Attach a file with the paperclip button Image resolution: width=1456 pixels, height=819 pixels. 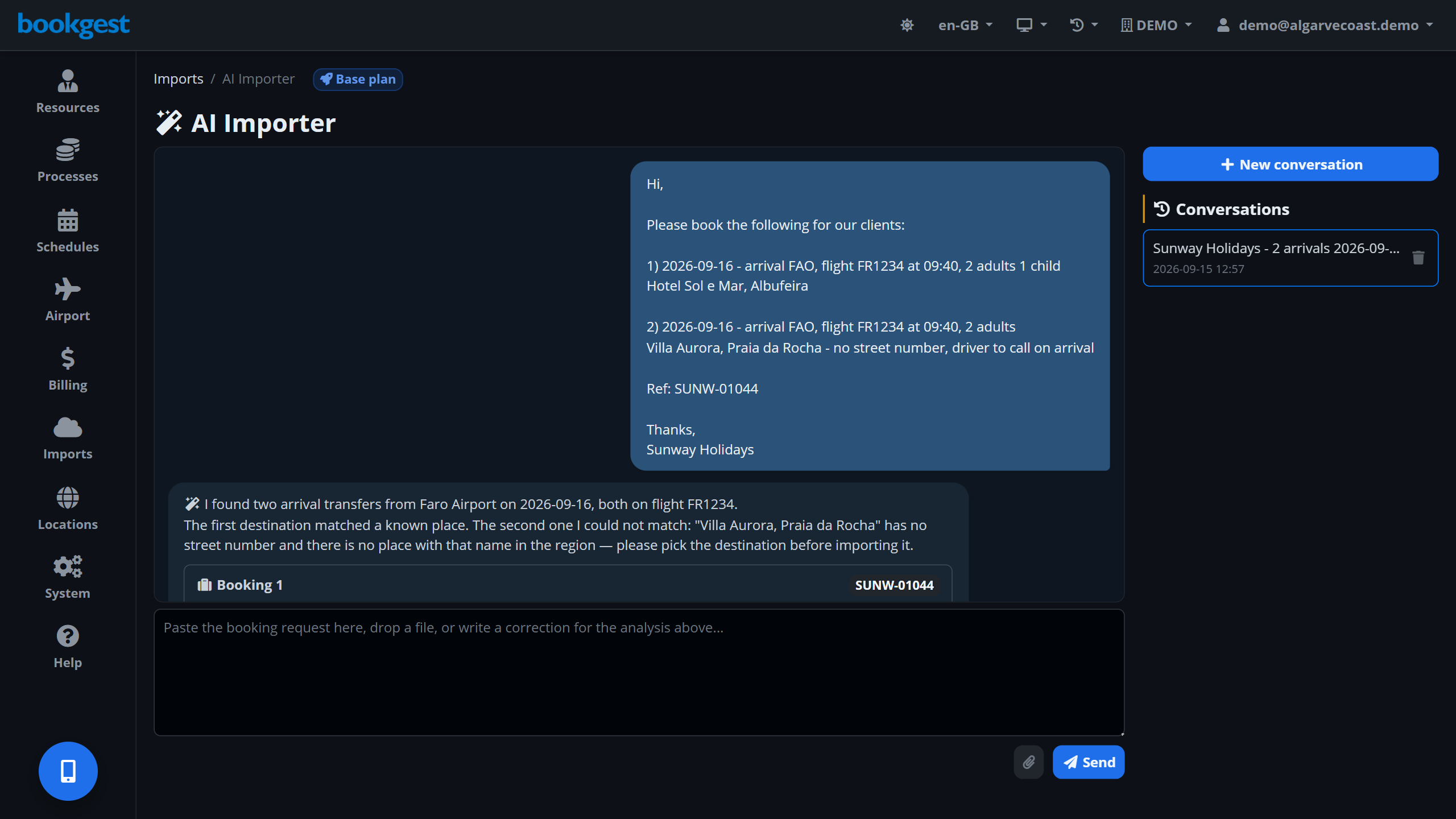pyautogui.click(x=1029, y=762)
